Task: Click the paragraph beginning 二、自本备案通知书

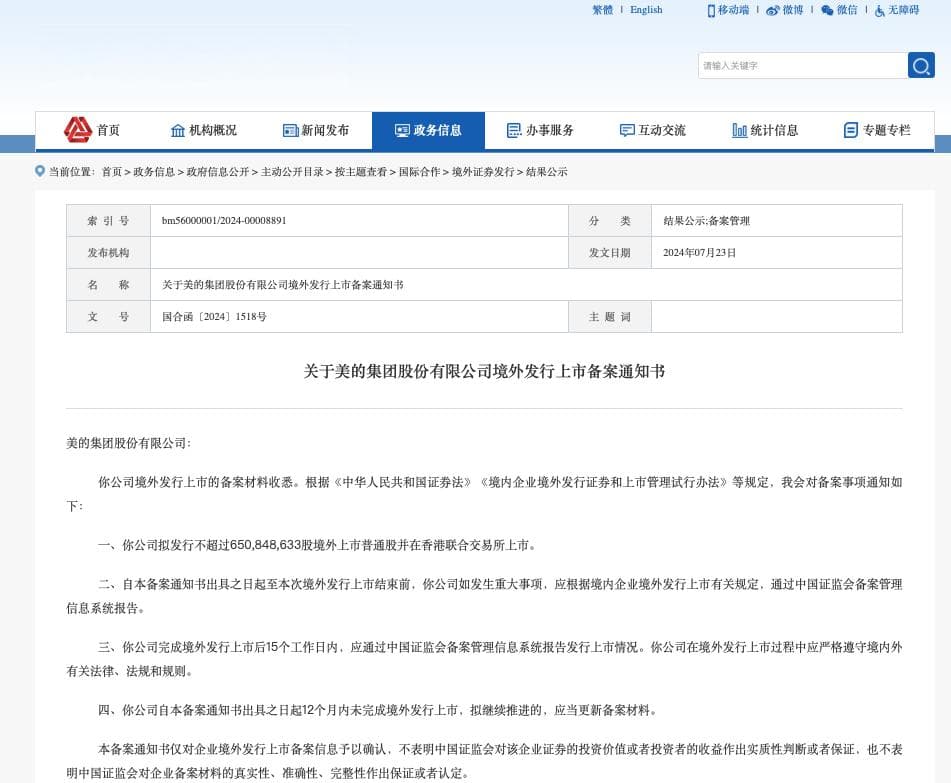Action: [x=484, y=596]
